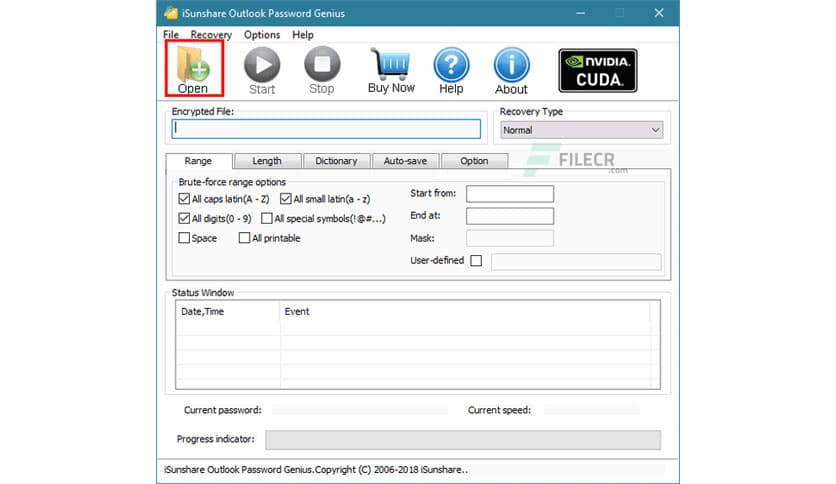Open the File menu
836x484 pixels.
tap(171, 35)
